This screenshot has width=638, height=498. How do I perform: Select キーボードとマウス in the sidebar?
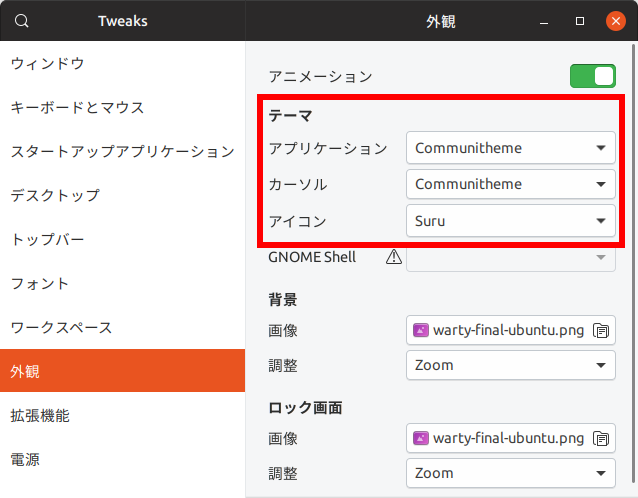point(122,107)
